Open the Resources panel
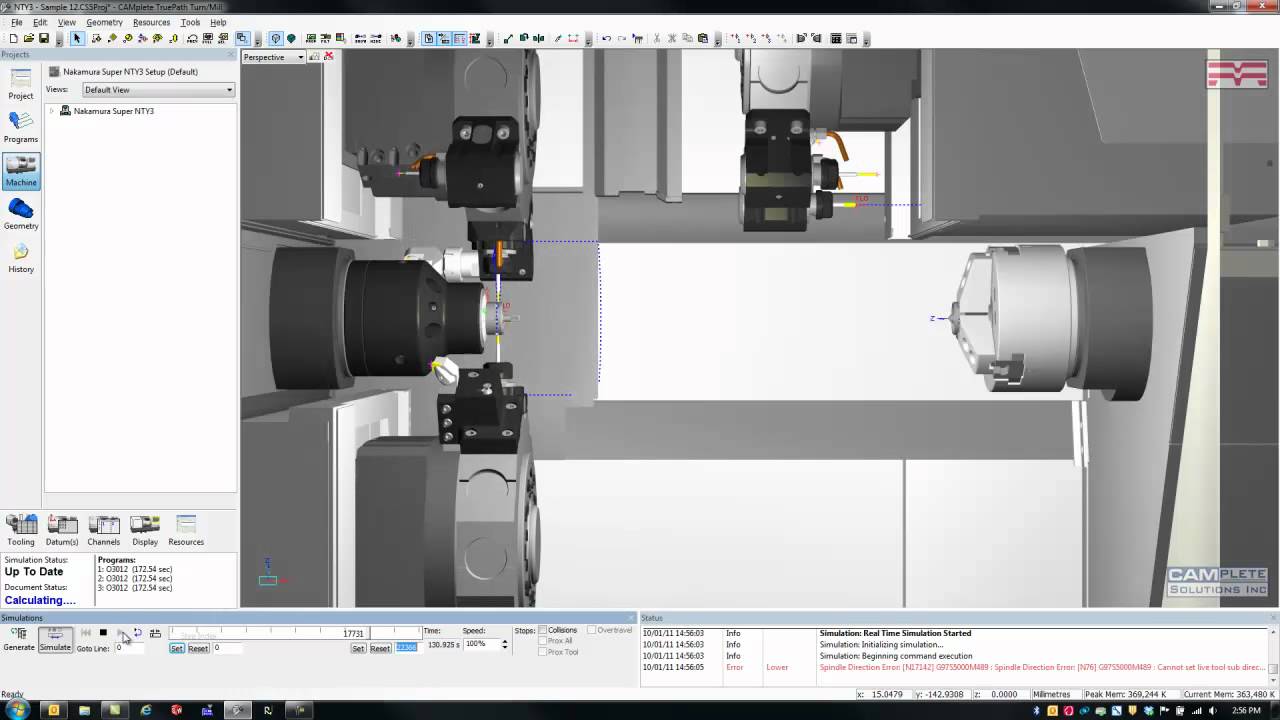Image resolution: width=1280 pixels, height=720 pixels. (x=186, y=530)
